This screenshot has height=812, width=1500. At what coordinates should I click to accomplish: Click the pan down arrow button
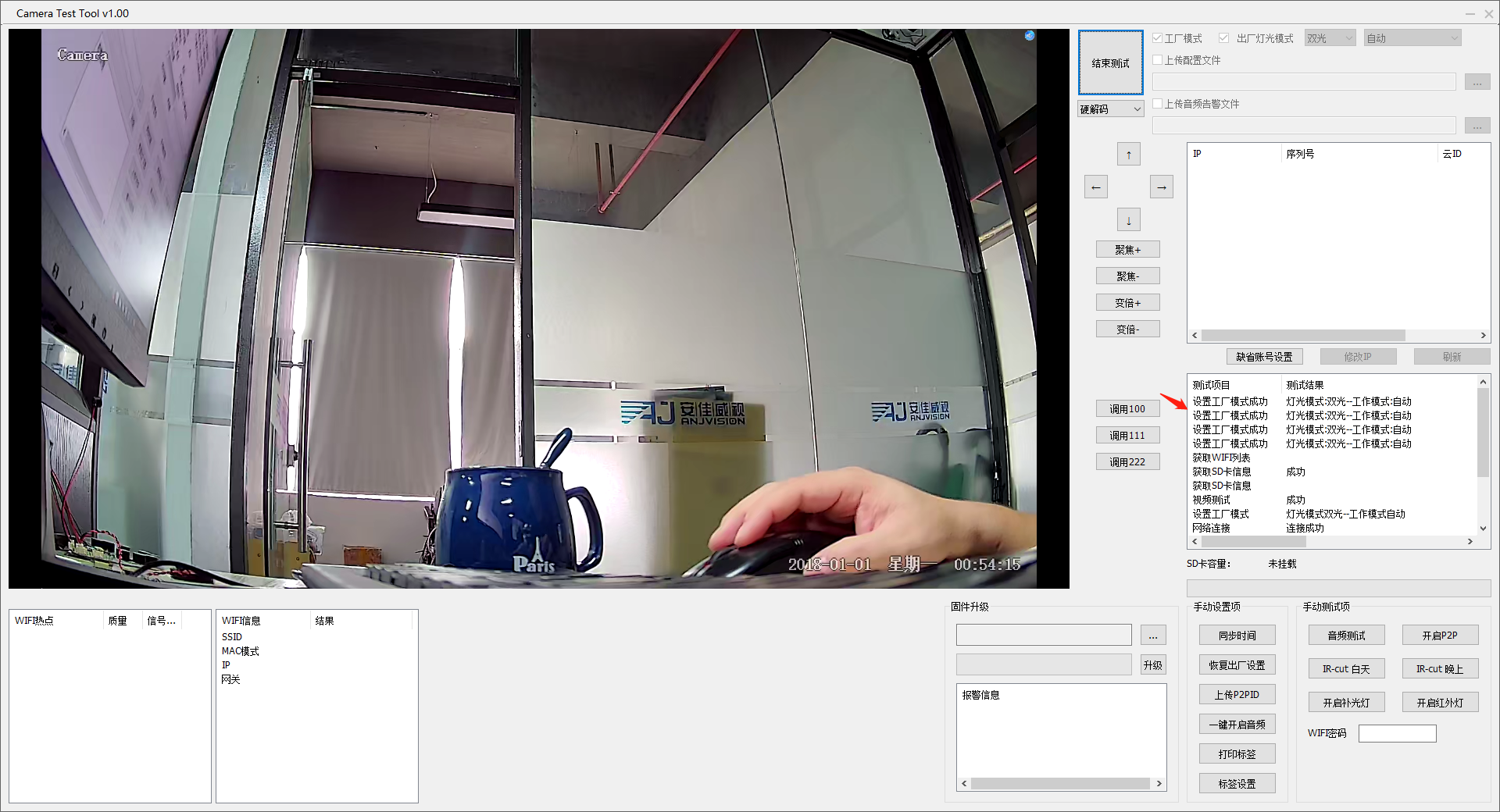coord(1128,220)
